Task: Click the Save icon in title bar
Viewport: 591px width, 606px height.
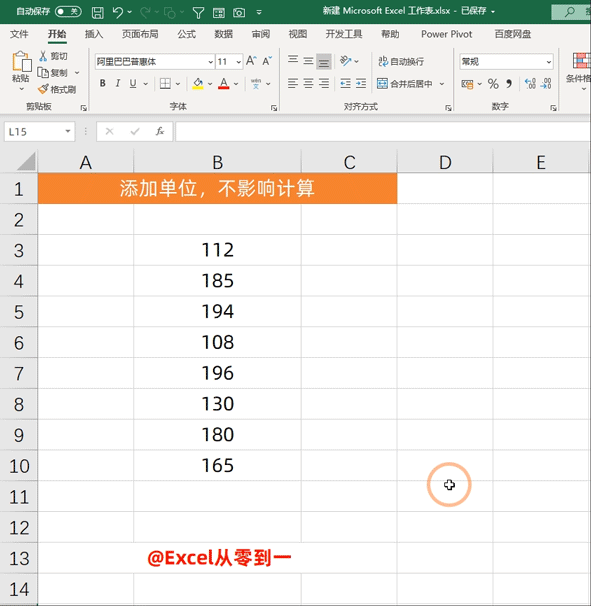Action: point(97,13)
